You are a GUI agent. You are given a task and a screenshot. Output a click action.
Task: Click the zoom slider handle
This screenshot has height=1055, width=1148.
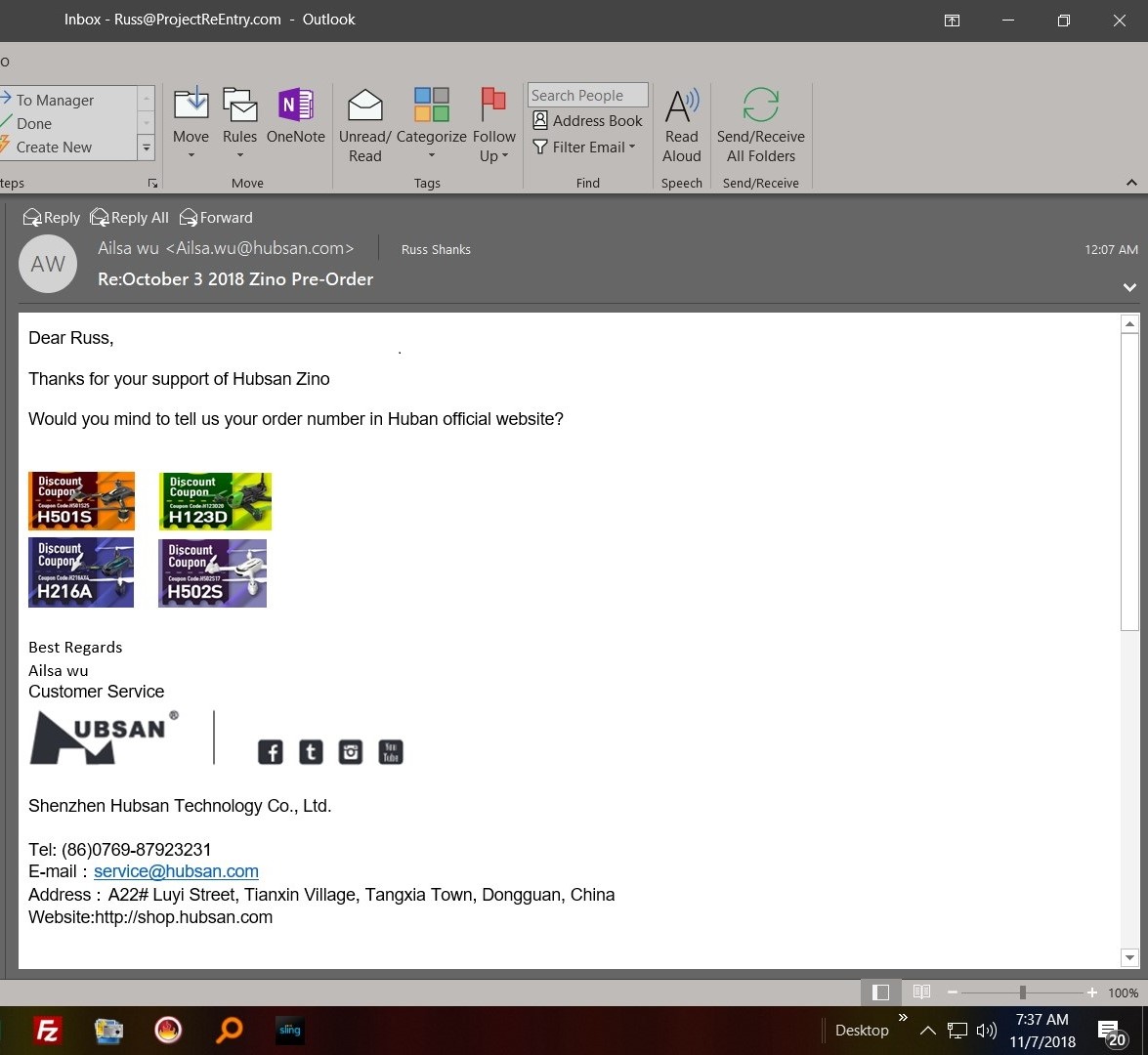click(1023, 992)
